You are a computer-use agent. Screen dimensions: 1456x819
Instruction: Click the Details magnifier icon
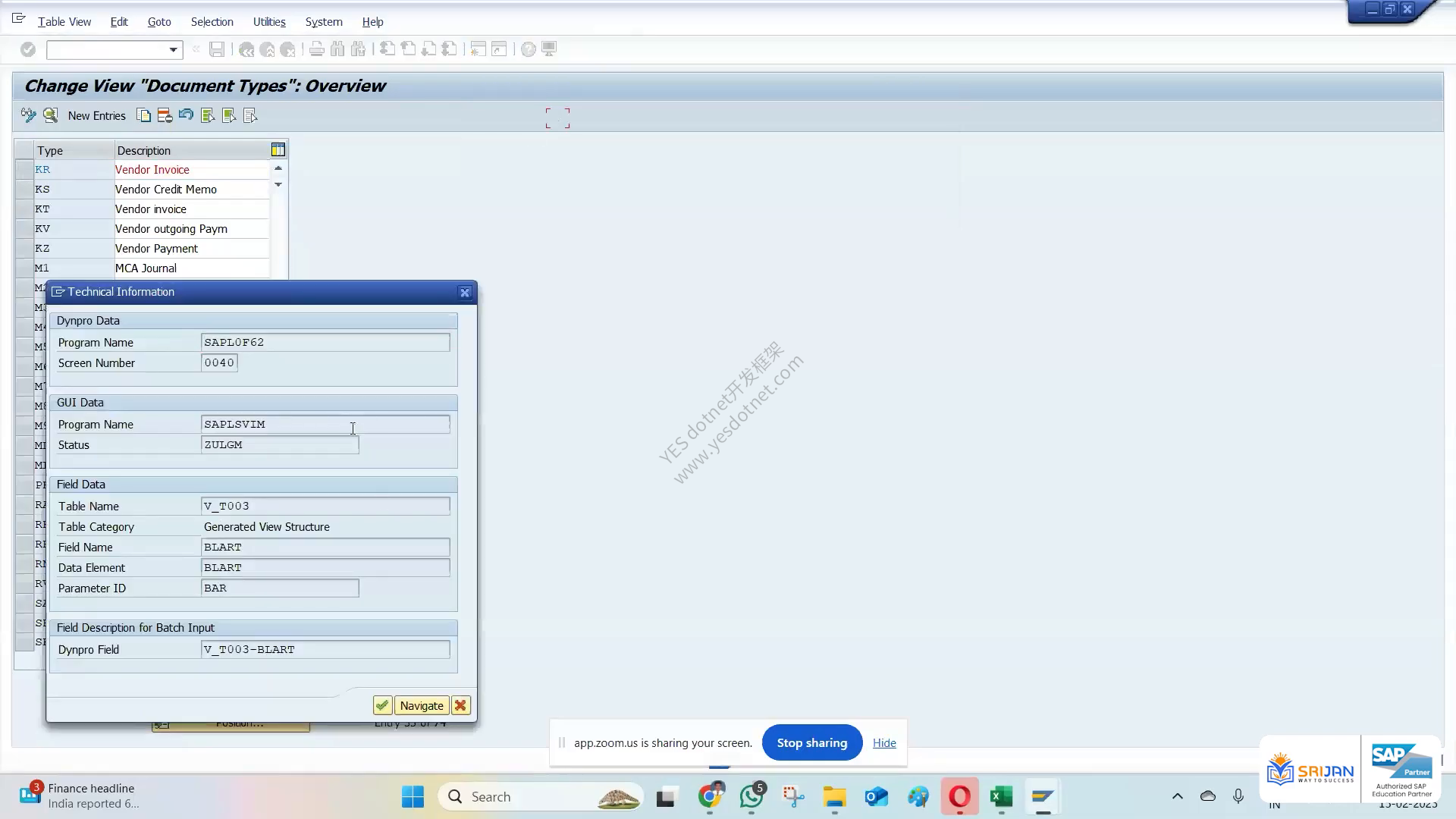[50, 115]
